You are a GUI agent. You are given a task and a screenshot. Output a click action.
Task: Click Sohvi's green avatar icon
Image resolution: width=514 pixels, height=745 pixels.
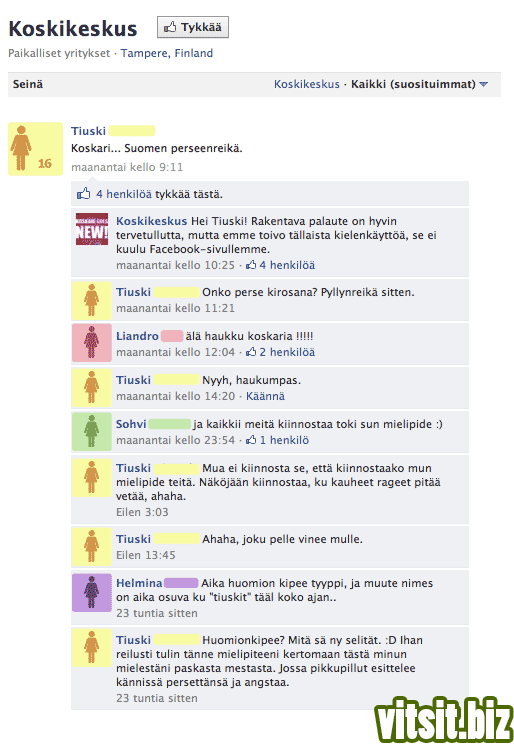(x=92, y=431)
